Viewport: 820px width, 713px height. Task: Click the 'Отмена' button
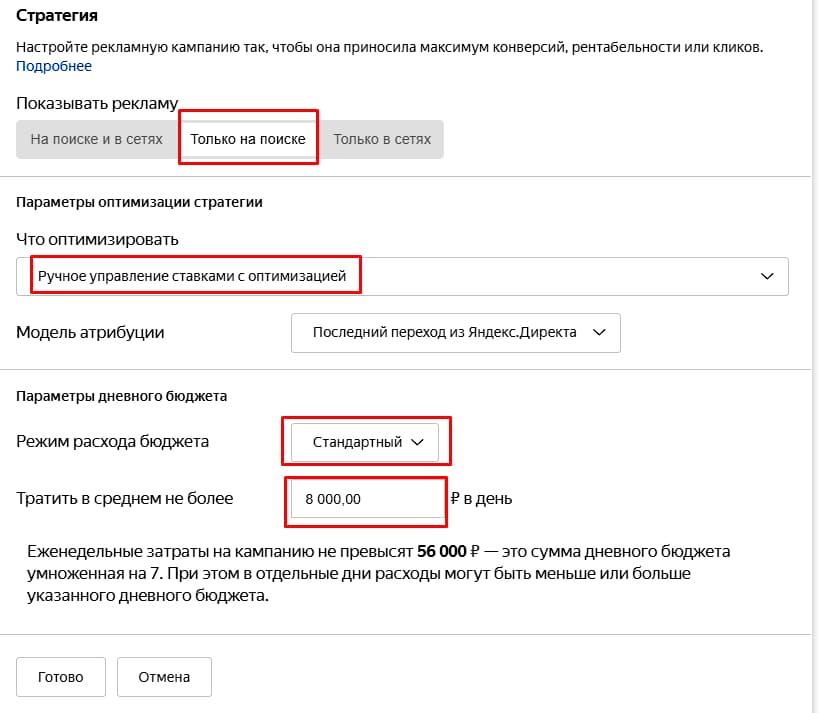click(x=164, y=676)
